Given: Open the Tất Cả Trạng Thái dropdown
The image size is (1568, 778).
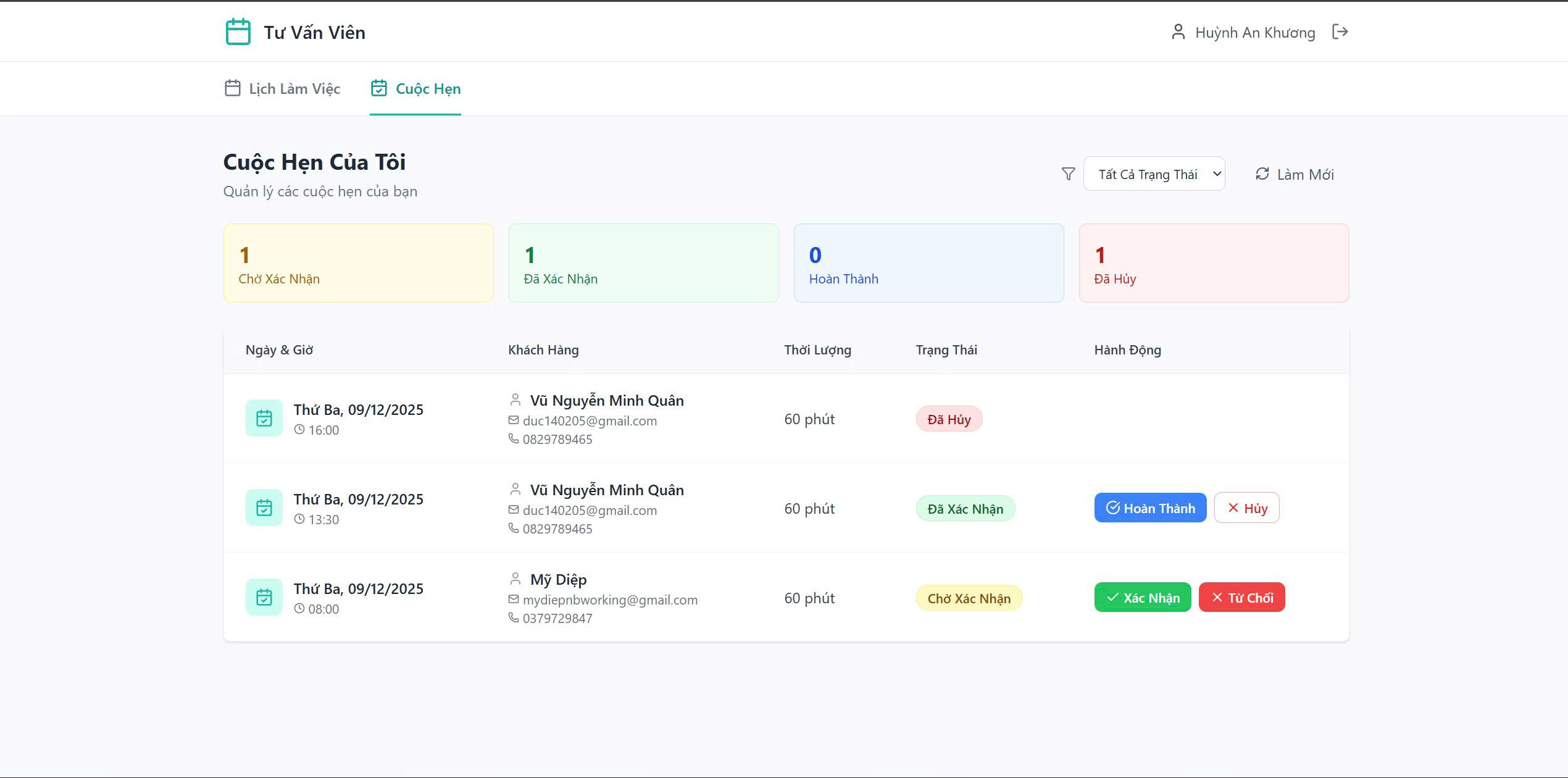Looking at the screenshot, I should click(1154, 174).
